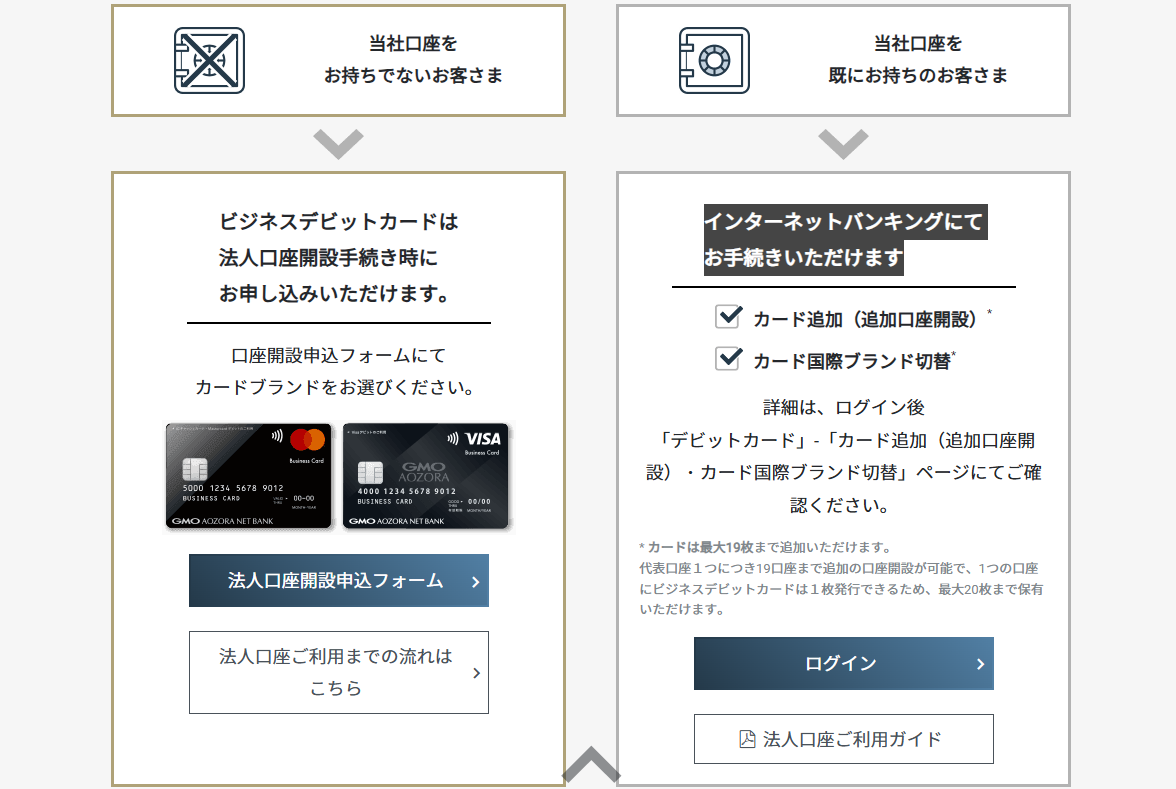Click the highlighted インターネットバンキングにて heading
The image size is (1176, 789).
[x=843, y=221]
